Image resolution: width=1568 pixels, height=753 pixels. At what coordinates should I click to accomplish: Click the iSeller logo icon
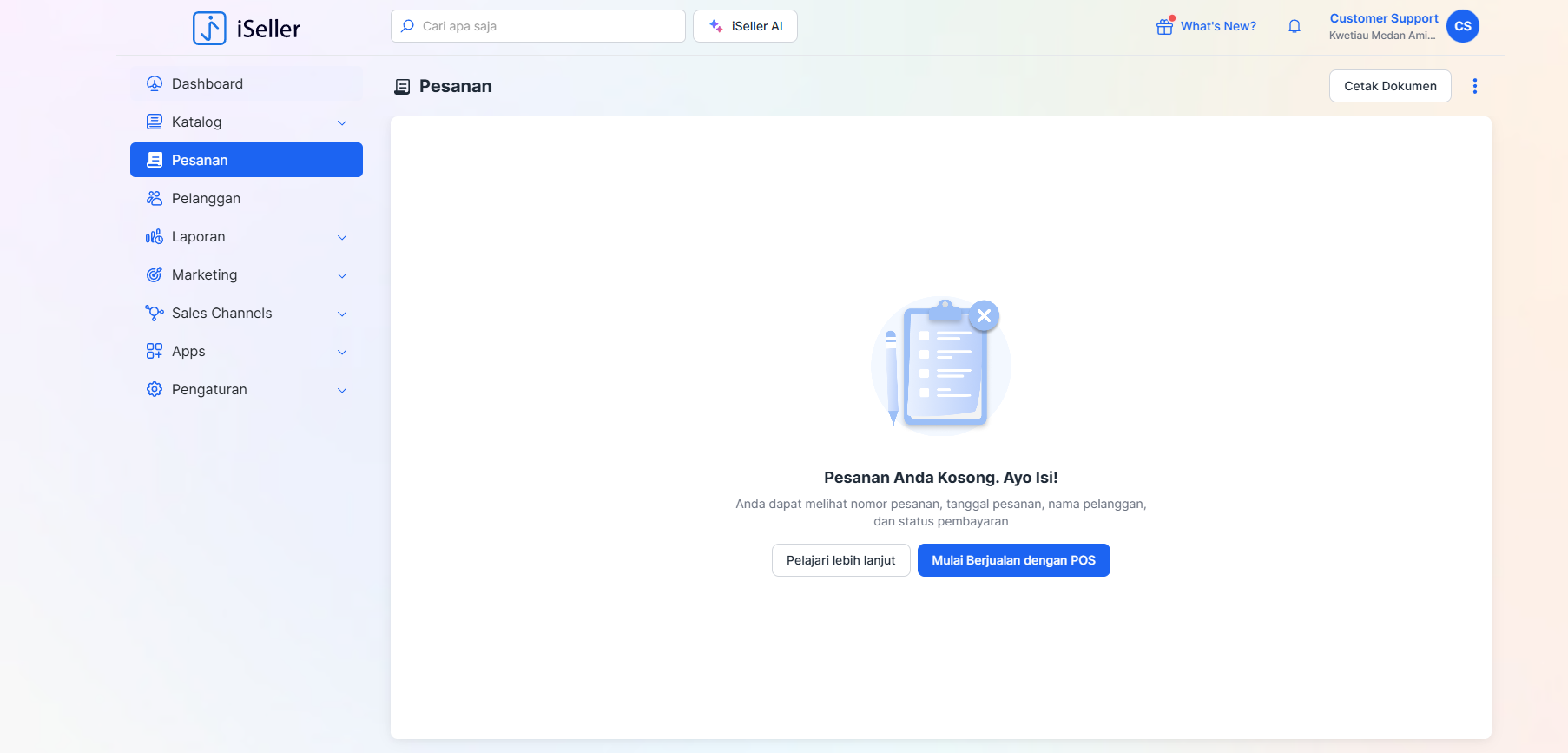209,28
